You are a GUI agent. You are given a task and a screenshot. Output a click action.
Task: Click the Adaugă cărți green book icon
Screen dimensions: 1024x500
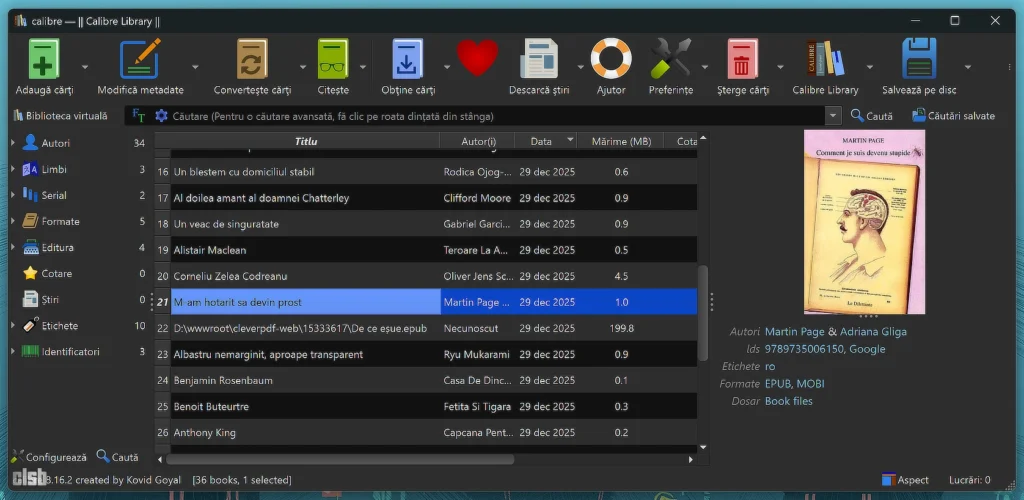coord(43,60)
